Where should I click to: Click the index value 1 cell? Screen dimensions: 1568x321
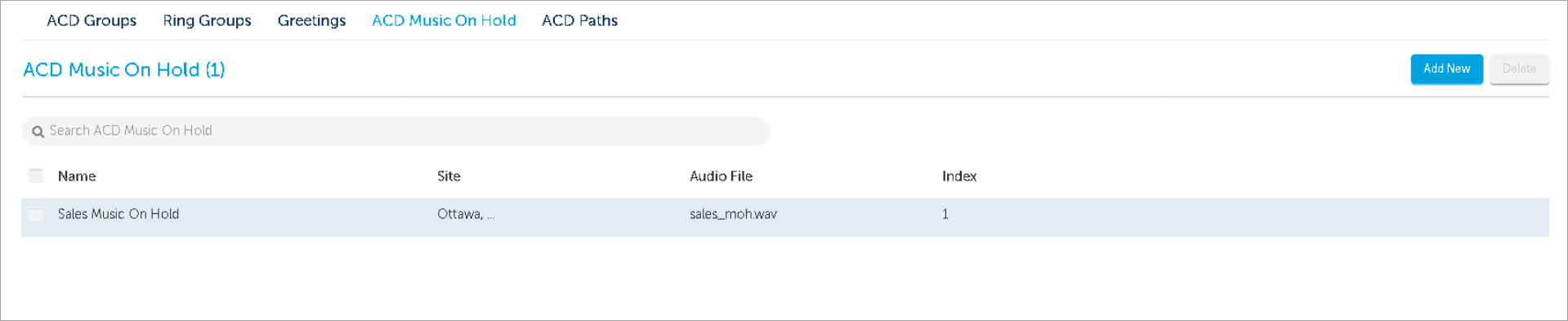945,214
